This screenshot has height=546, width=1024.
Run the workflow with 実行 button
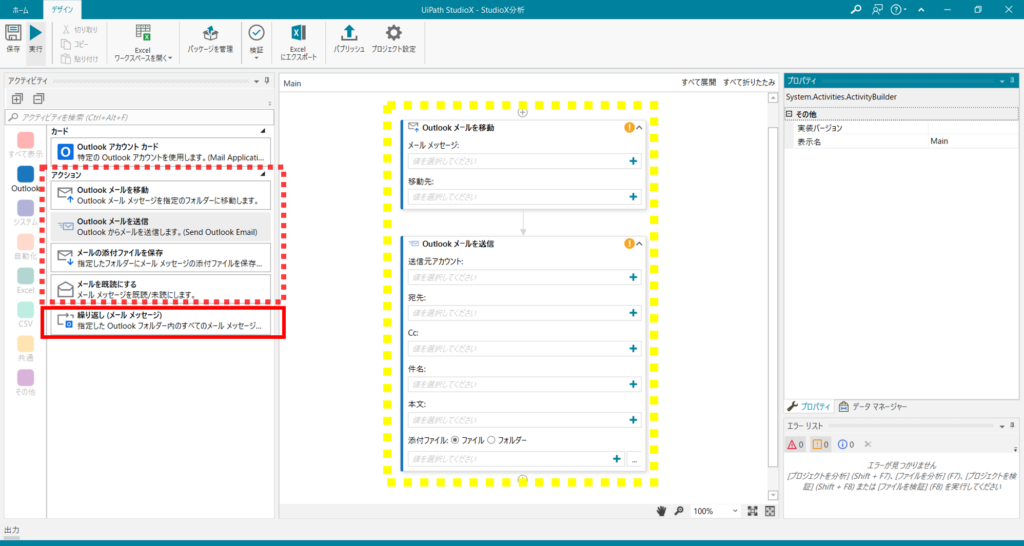tap(35, 40)
